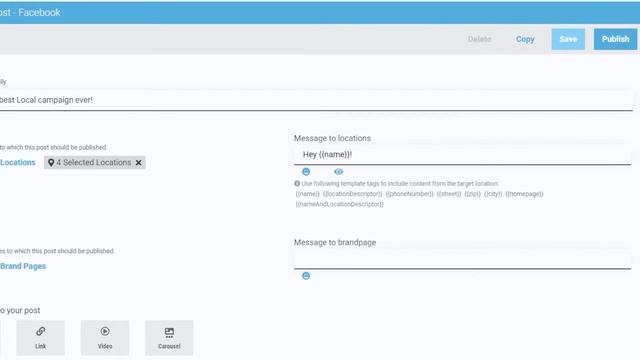Add a Video attachment to post
The height and width of the screenshot is (360, 640).
105,338
